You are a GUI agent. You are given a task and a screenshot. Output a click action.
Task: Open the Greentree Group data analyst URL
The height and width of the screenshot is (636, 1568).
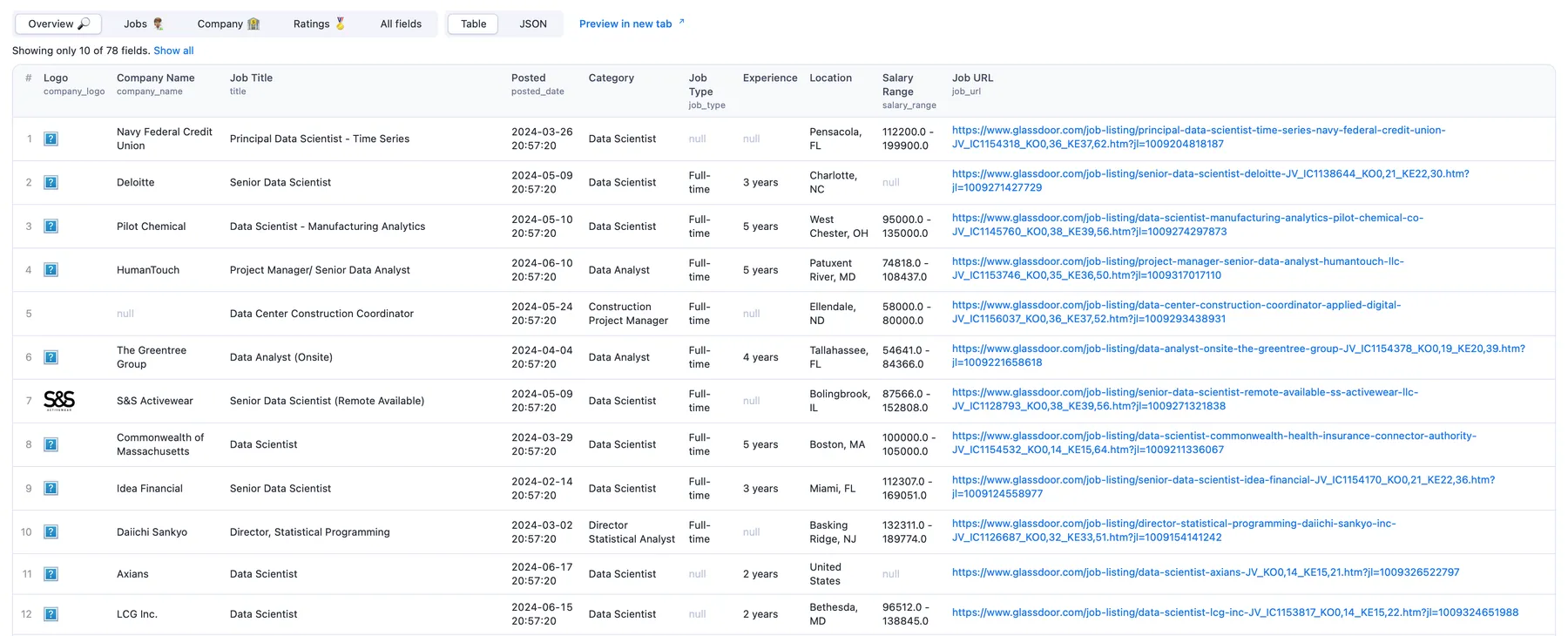[x=1239, y=355]
